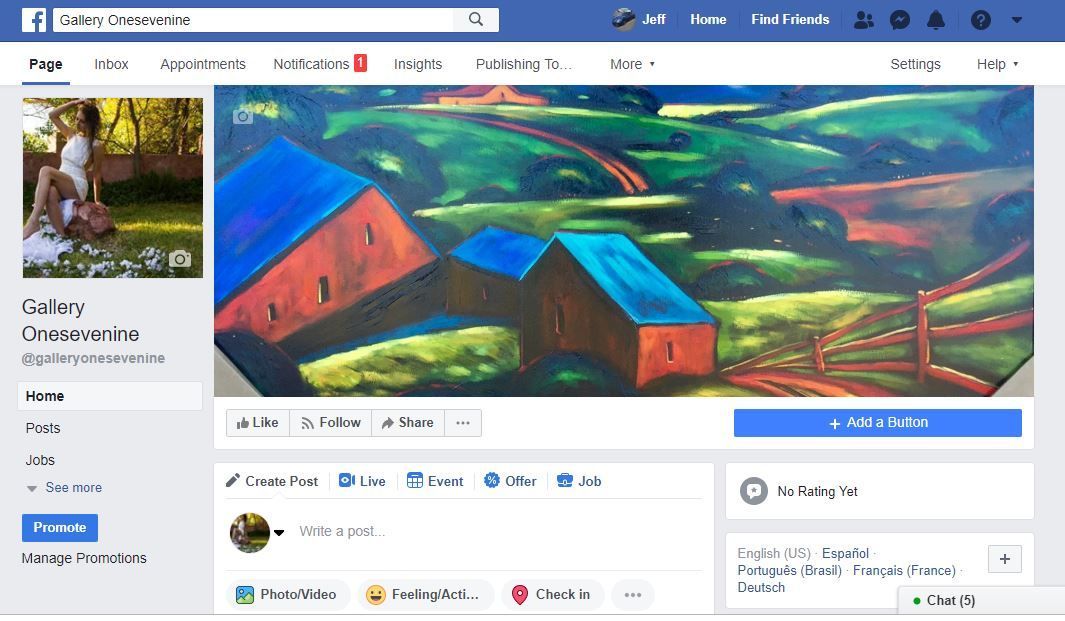Click the Add a Button button
This screenshot has width=1065, height=621.
coord(878,423)
